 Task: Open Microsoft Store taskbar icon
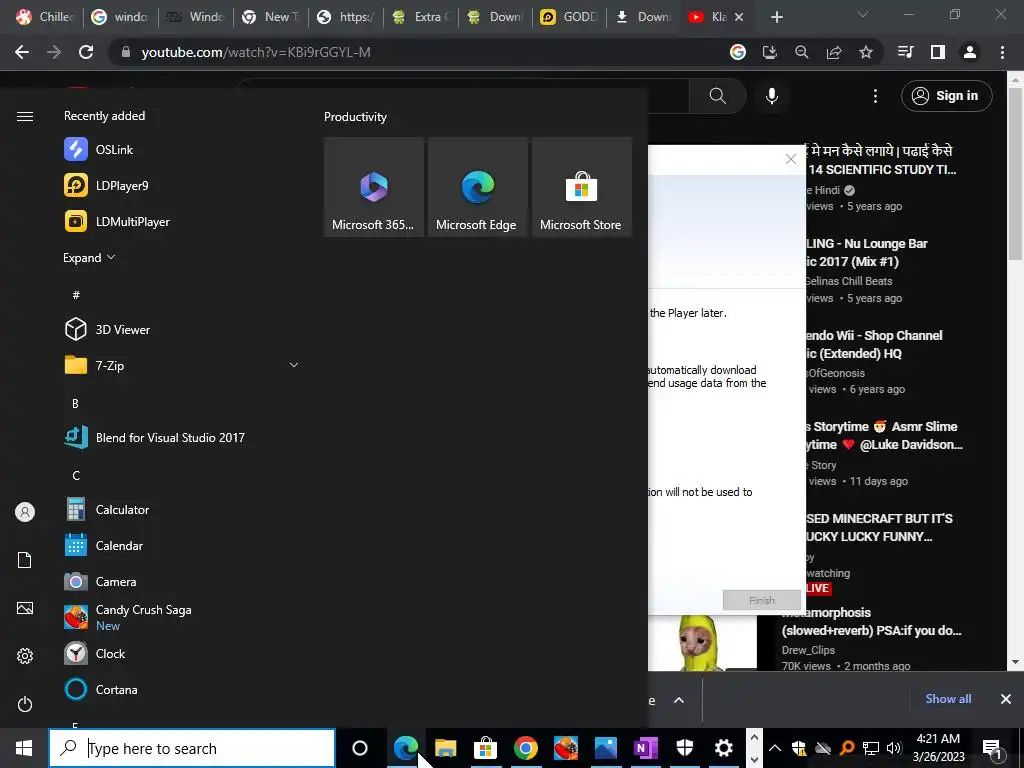click(485, 748)
